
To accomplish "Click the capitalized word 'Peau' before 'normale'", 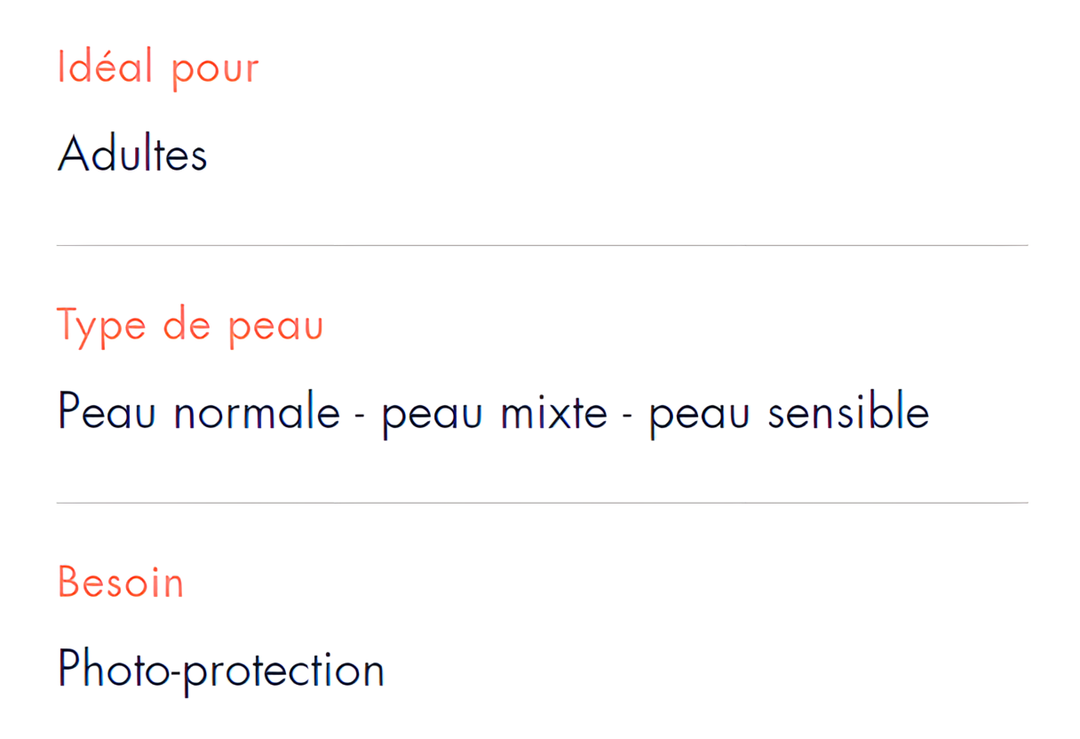I will tap(107, 410).
